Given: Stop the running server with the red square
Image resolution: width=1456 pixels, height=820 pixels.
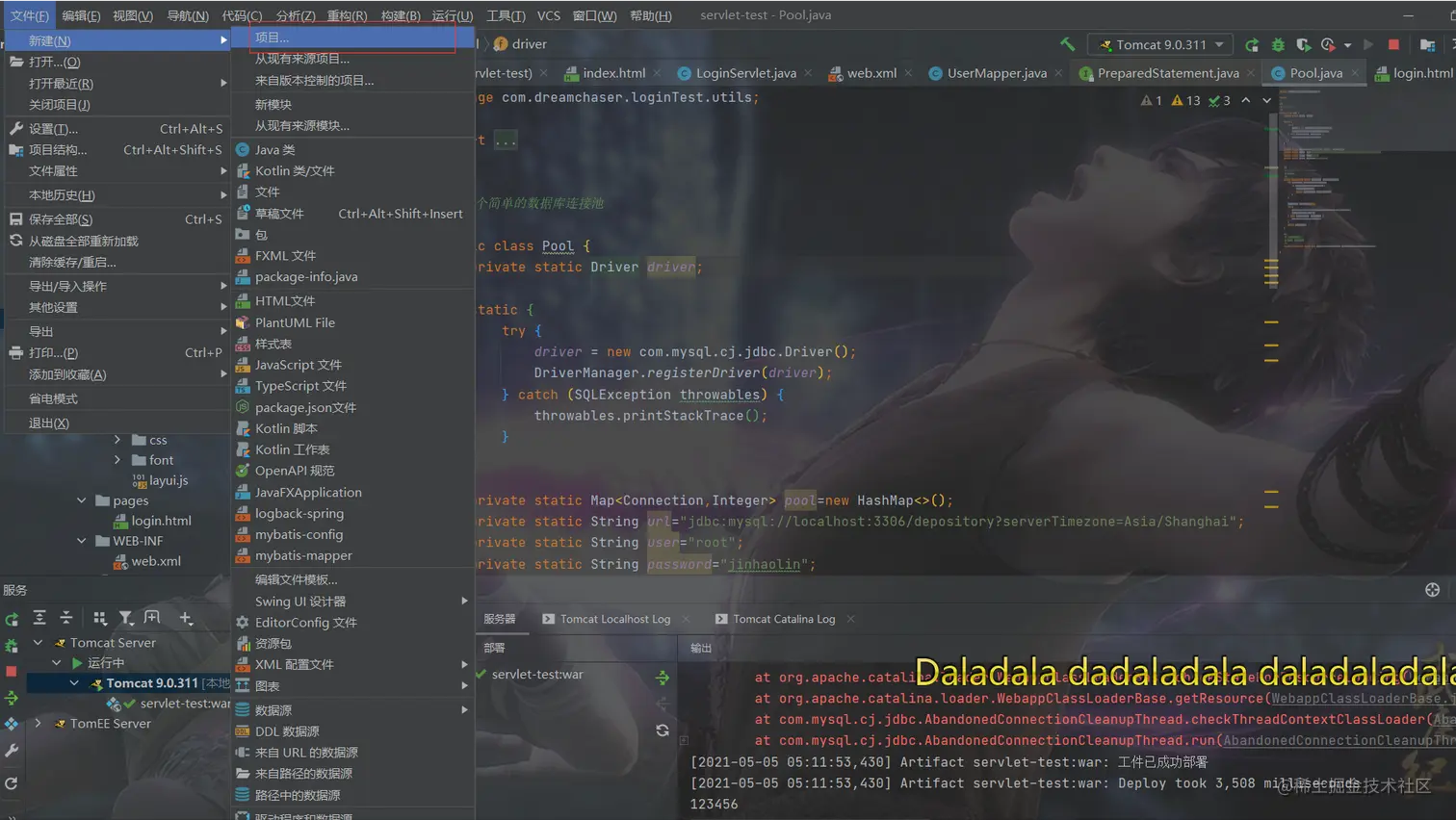Looking at the screenshot, I should click(1393, 44).
